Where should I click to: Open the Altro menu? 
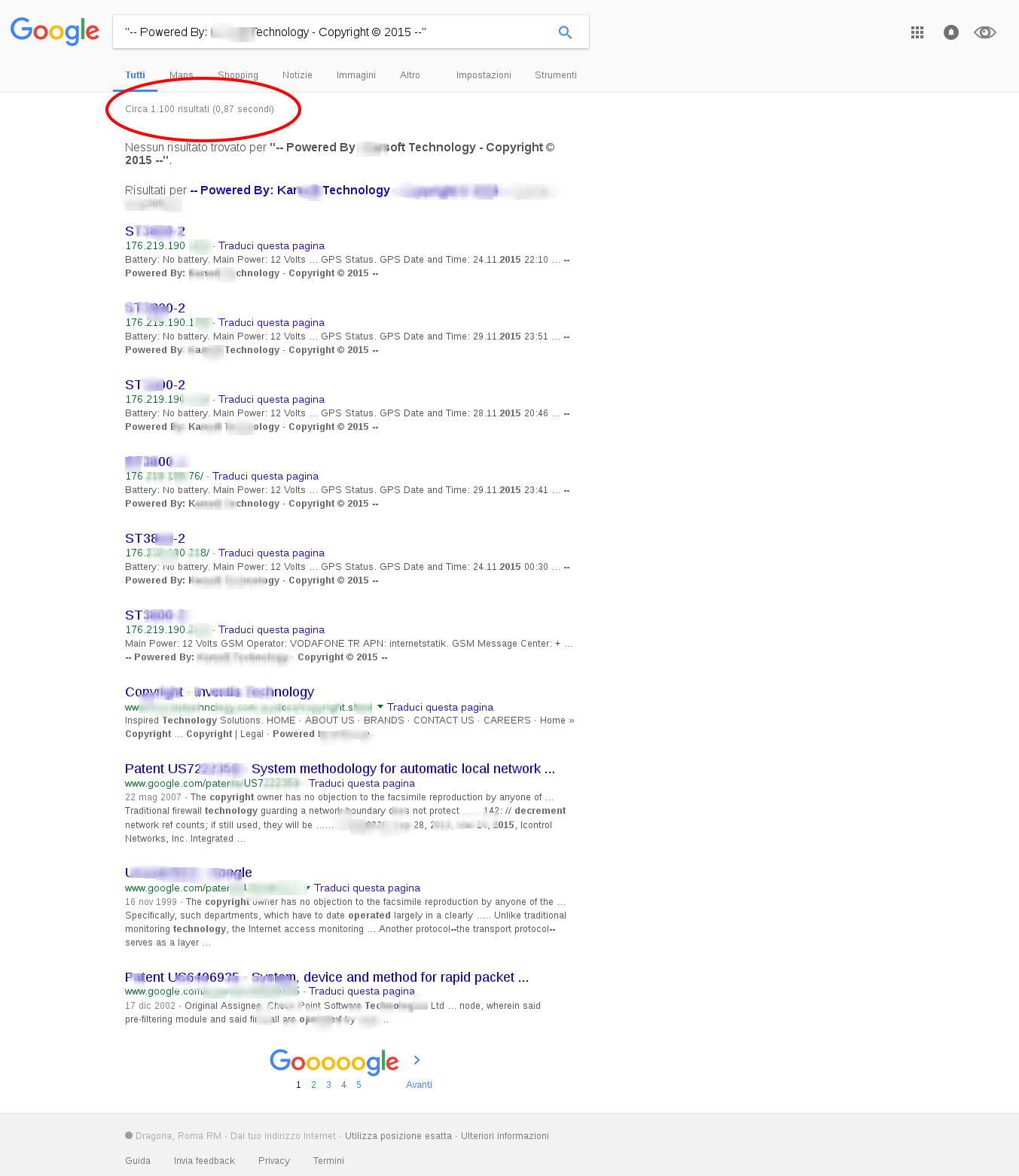click(x=410, y=75)
